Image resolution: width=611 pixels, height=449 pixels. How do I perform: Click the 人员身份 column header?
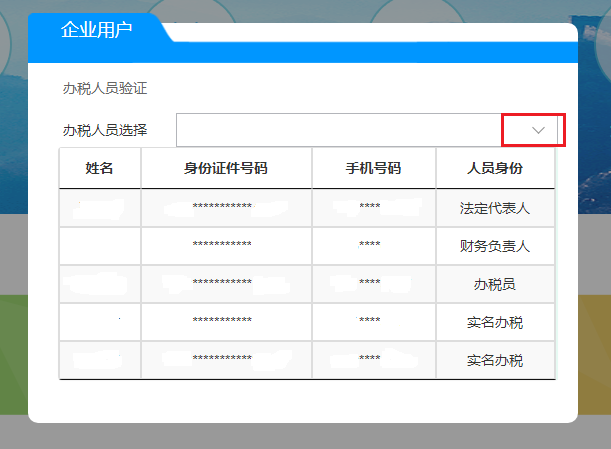pos(495,168)
